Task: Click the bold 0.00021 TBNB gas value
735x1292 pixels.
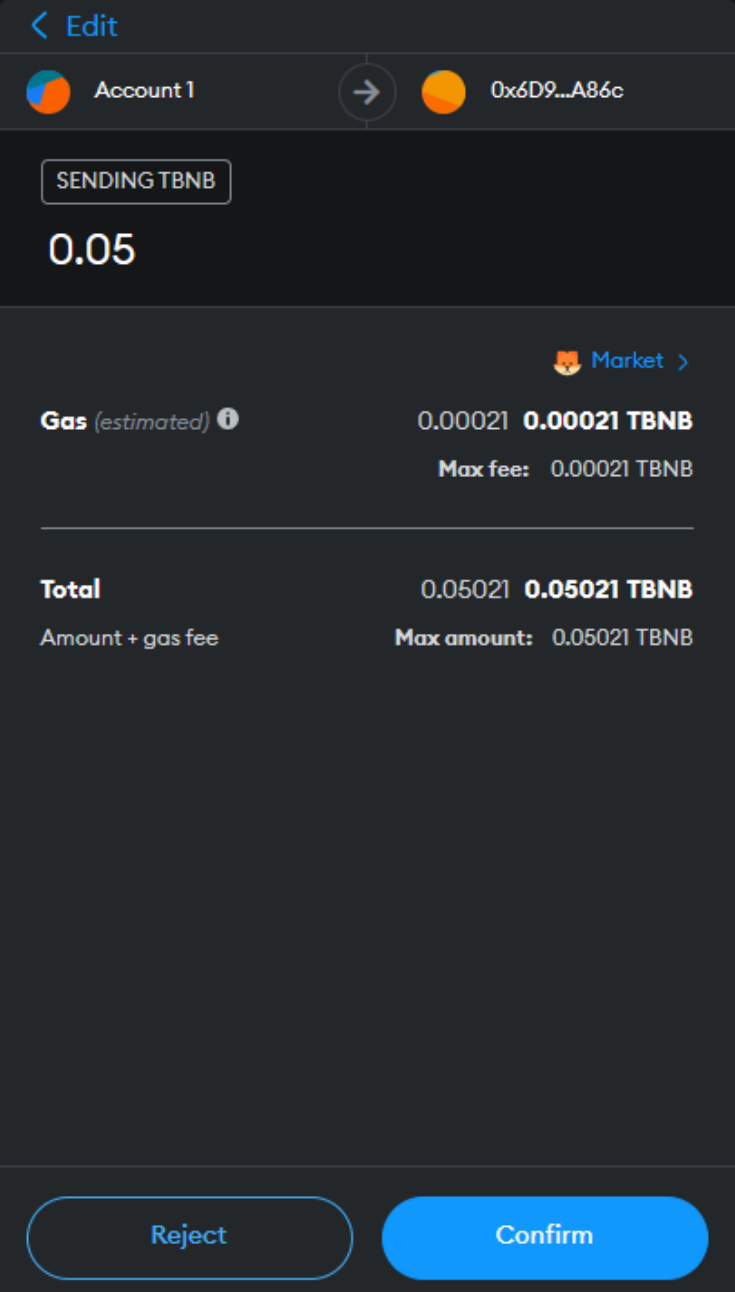Action: 608,421
